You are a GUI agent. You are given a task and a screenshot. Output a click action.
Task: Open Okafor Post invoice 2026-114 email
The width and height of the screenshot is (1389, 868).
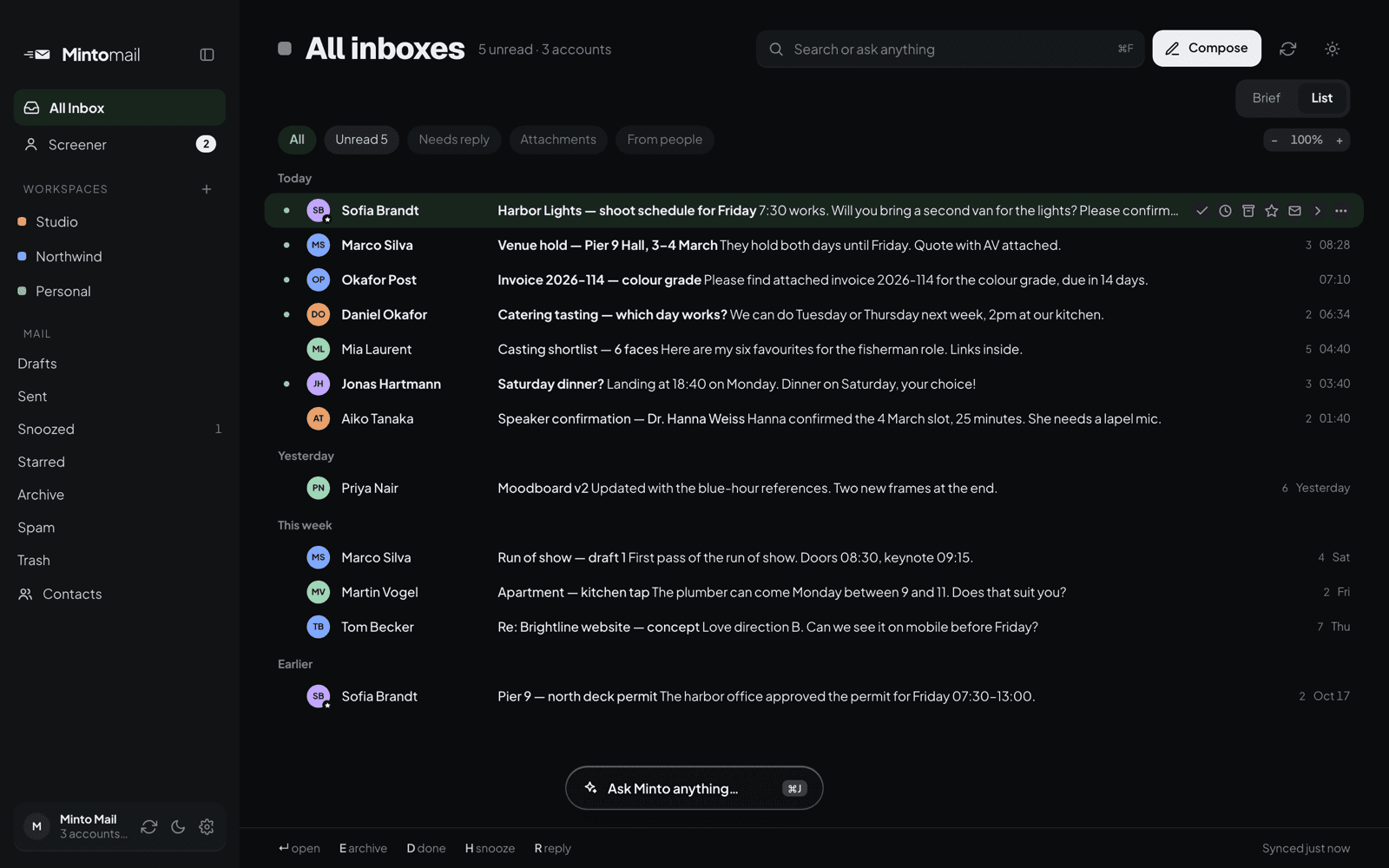point(813,280)
